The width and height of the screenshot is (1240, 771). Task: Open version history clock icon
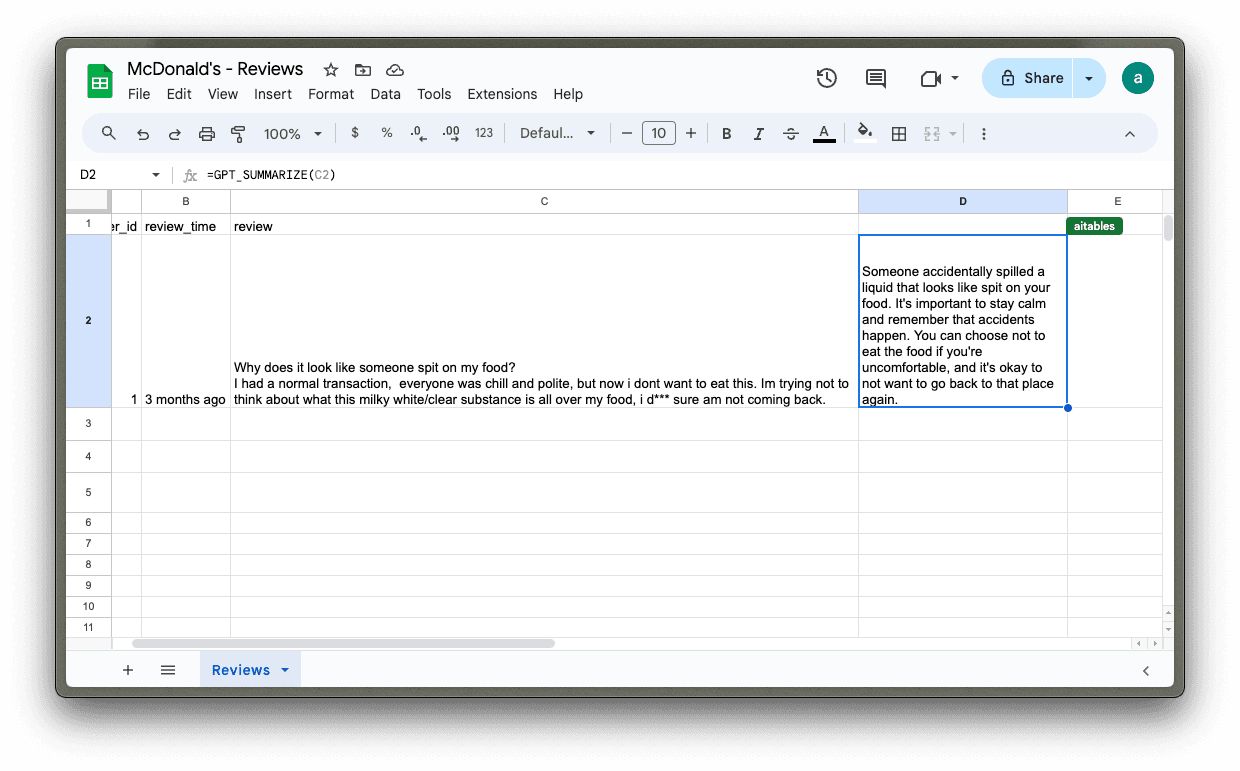pyautogui.click(x=826, y=78)
